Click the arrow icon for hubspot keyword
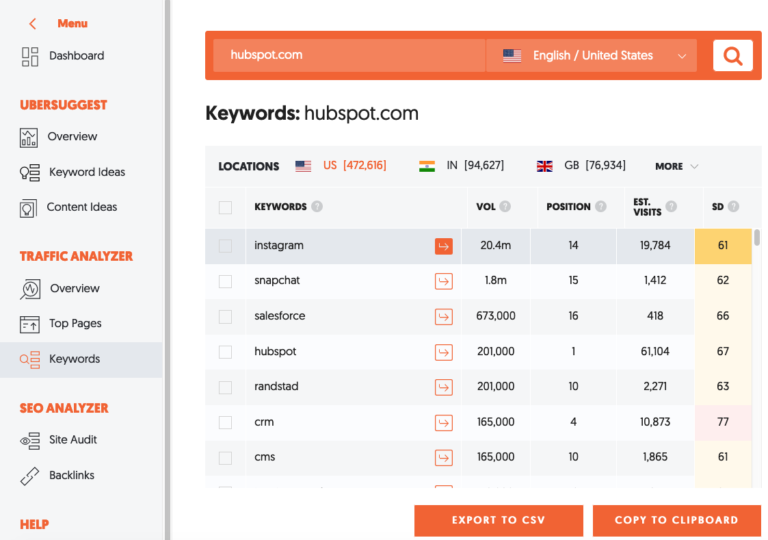 (443, 352)
